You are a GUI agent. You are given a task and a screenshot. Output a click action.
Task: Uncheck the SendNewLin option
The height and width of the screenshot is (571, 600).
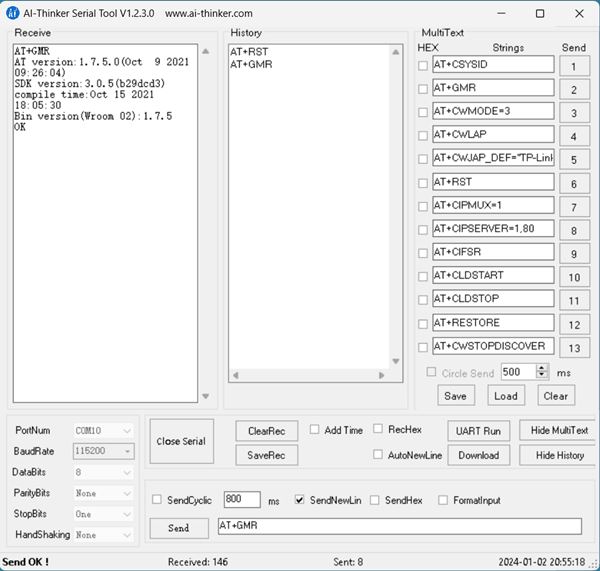click(299, 500)
